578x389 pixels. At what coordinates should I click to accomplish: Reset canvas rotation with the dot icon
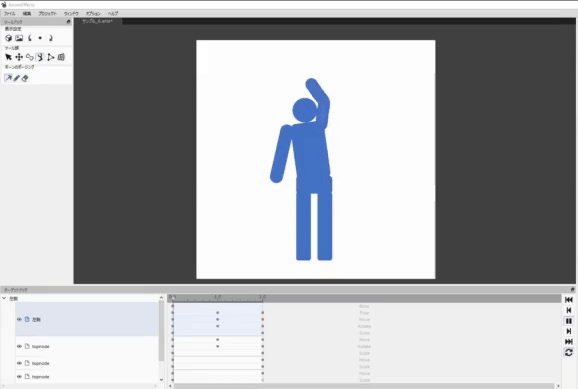(40, 38)
